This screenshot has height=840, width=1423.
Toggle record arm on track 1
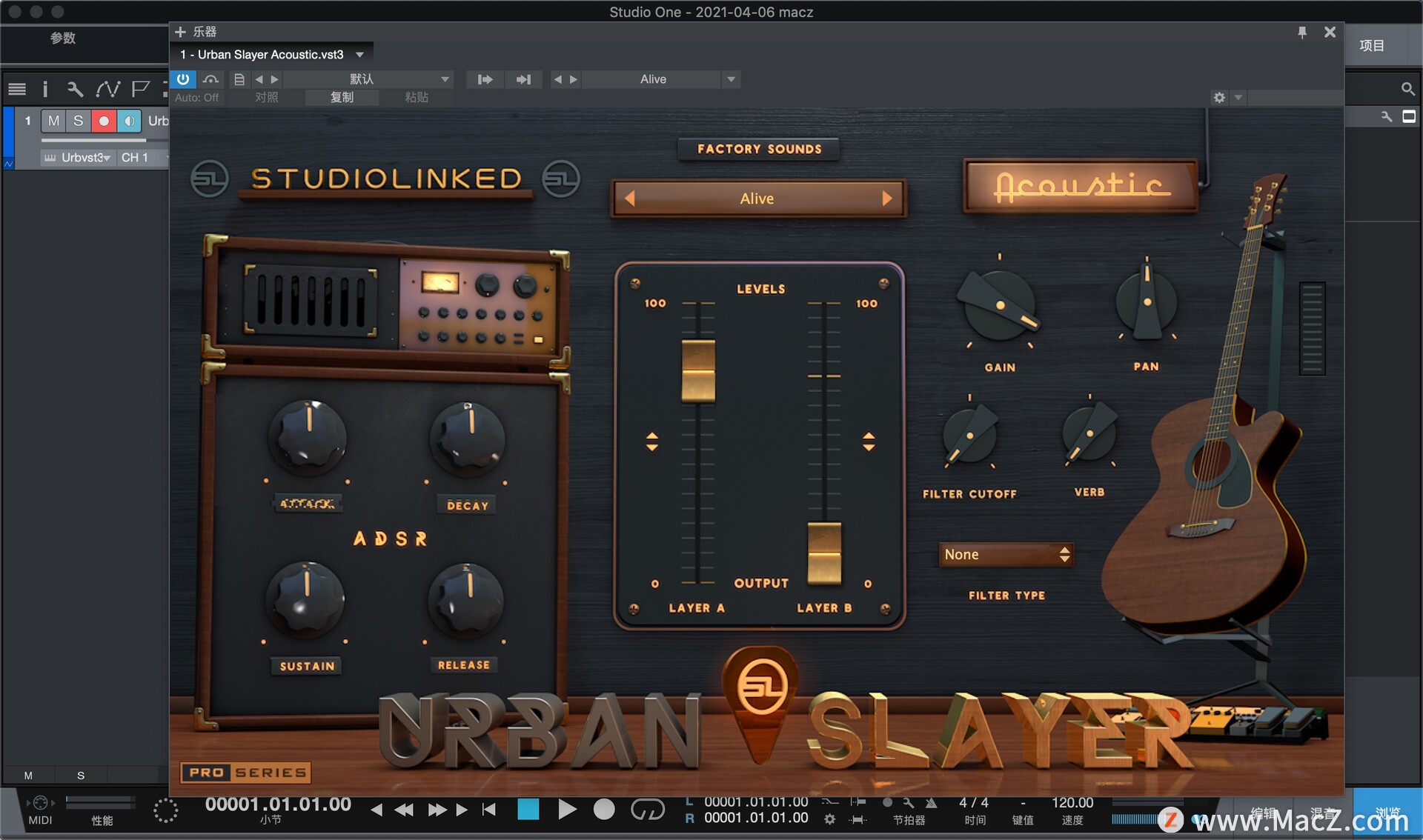tap(104, 121)
